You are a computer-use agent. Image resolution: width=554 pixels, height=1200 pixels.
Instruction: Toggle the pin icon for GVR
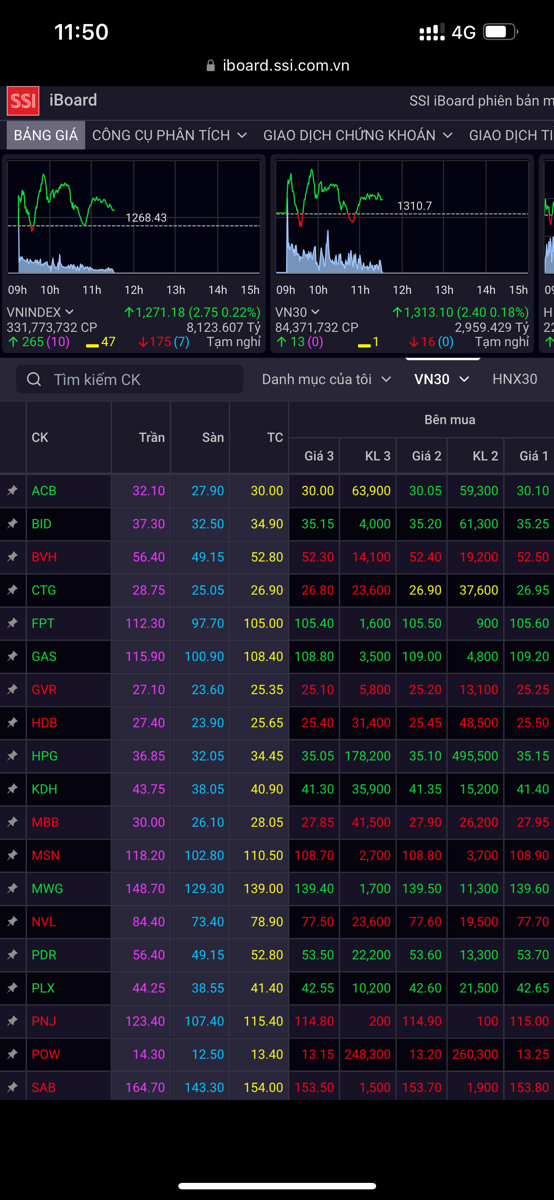13,689
